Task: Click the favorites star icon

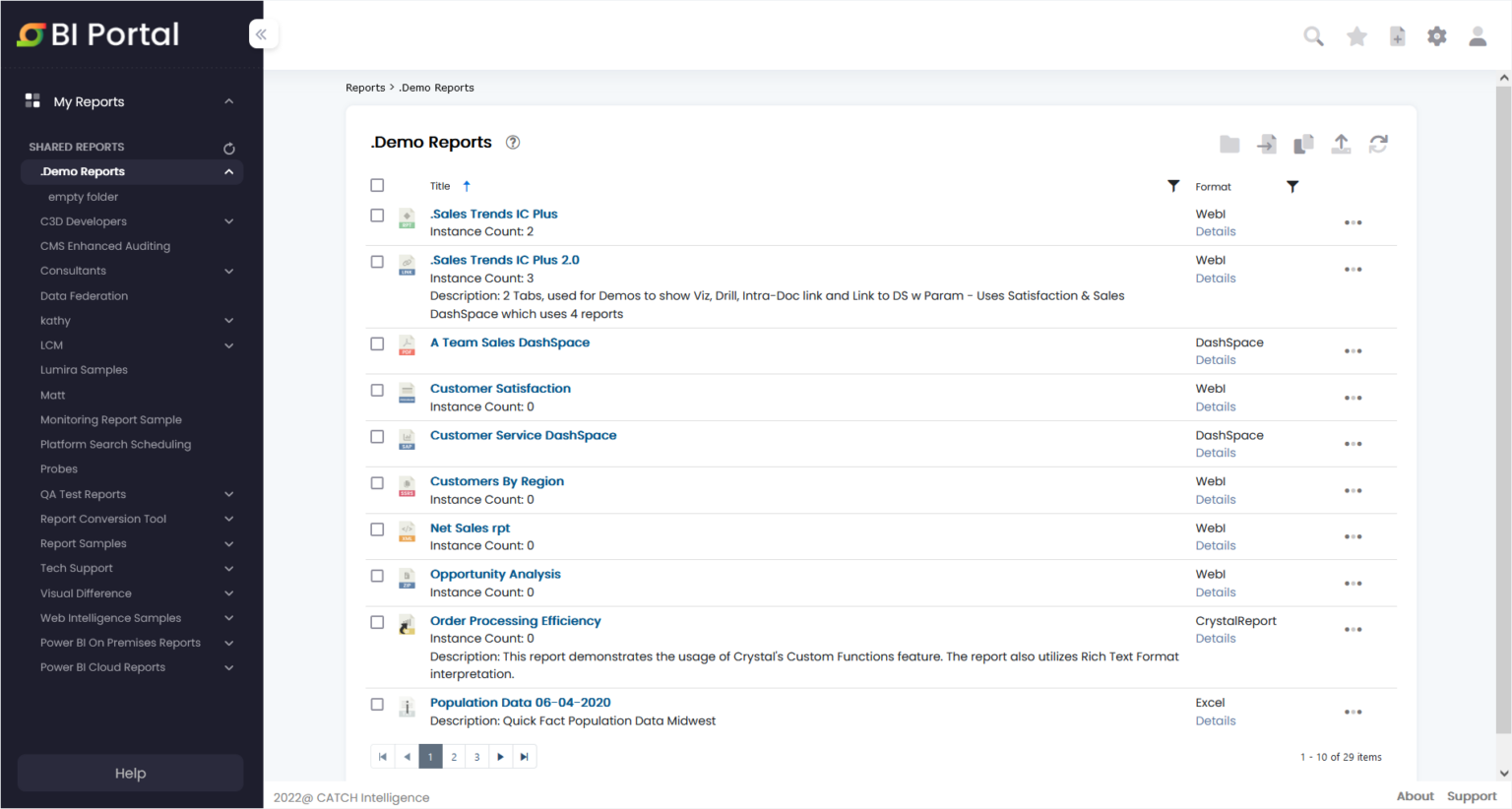Action: tap(1356, 35)
